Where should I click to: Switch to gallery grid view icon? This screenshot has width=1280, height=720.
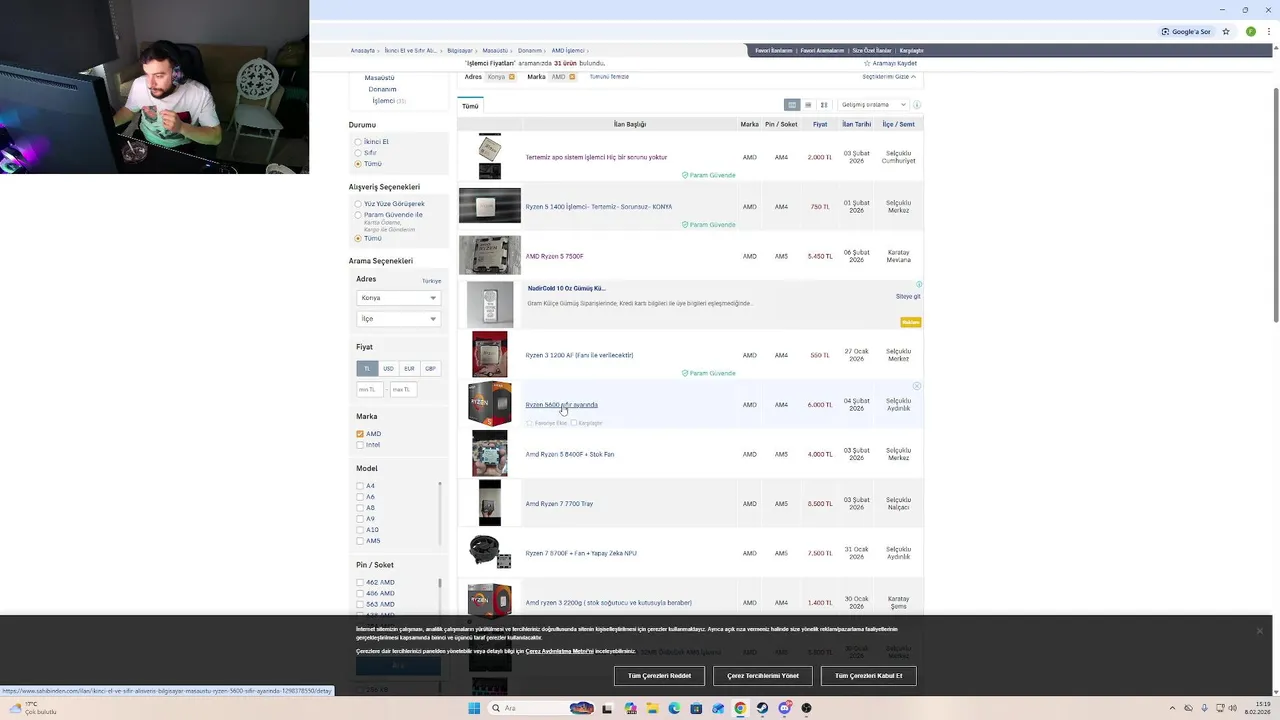(824, 105)
